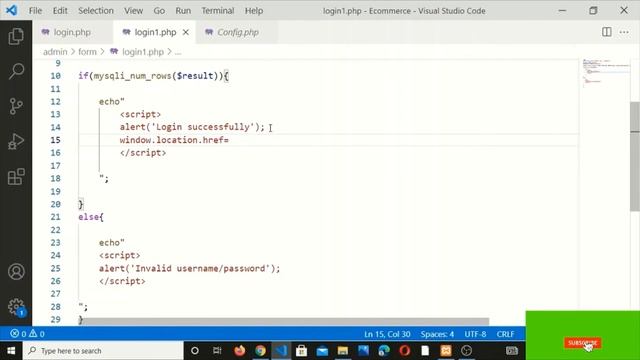Open the Selection menu
Viewport: 640px width, 360px height.
pyautogui.click(x=96, y=11)
